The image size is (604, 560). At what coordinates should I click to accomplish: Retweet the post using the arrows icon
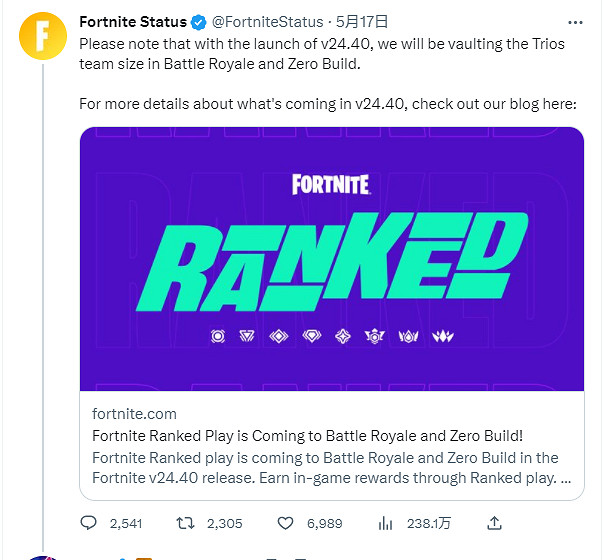point(186,522)
